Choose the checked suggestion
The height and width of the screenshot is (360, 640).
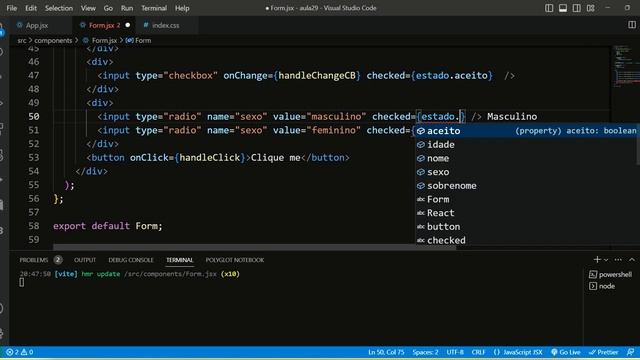coord(527,240)
